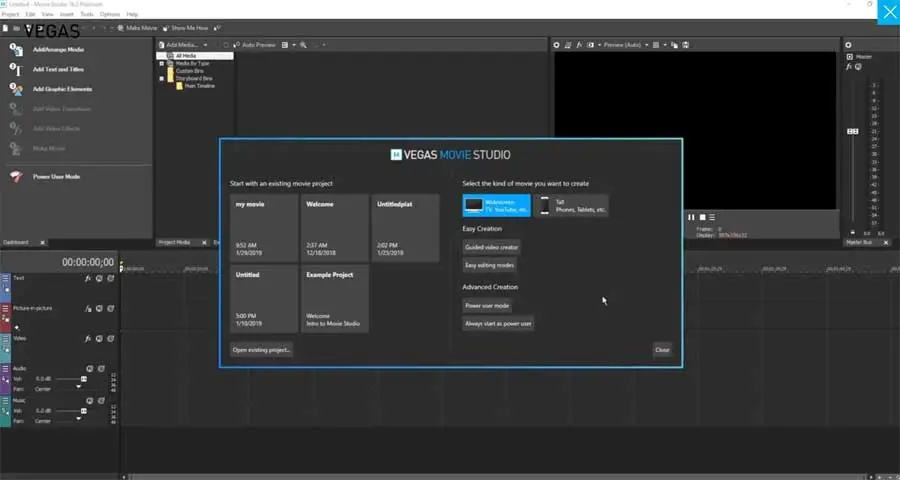The width and height of the screenshot is (900, 480).
Task: Open Picture-in-picture track hamburger menu
Action: (5, 309)
